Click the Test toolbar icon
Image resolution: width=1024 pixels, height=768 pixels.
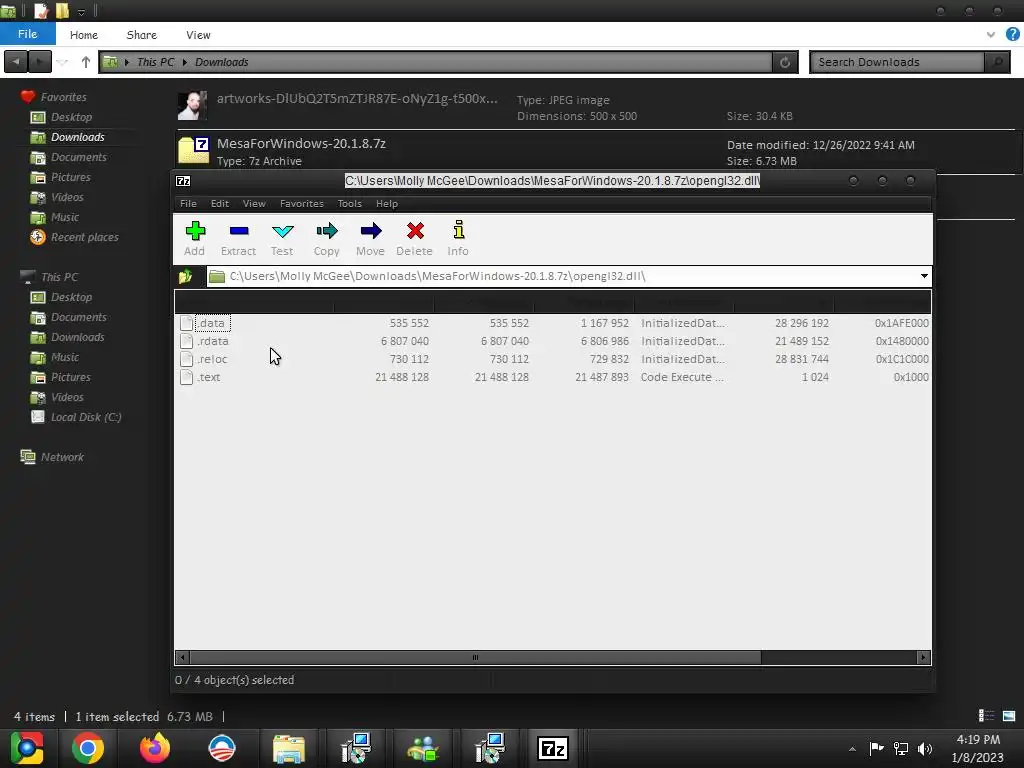[x=282, y=239]
